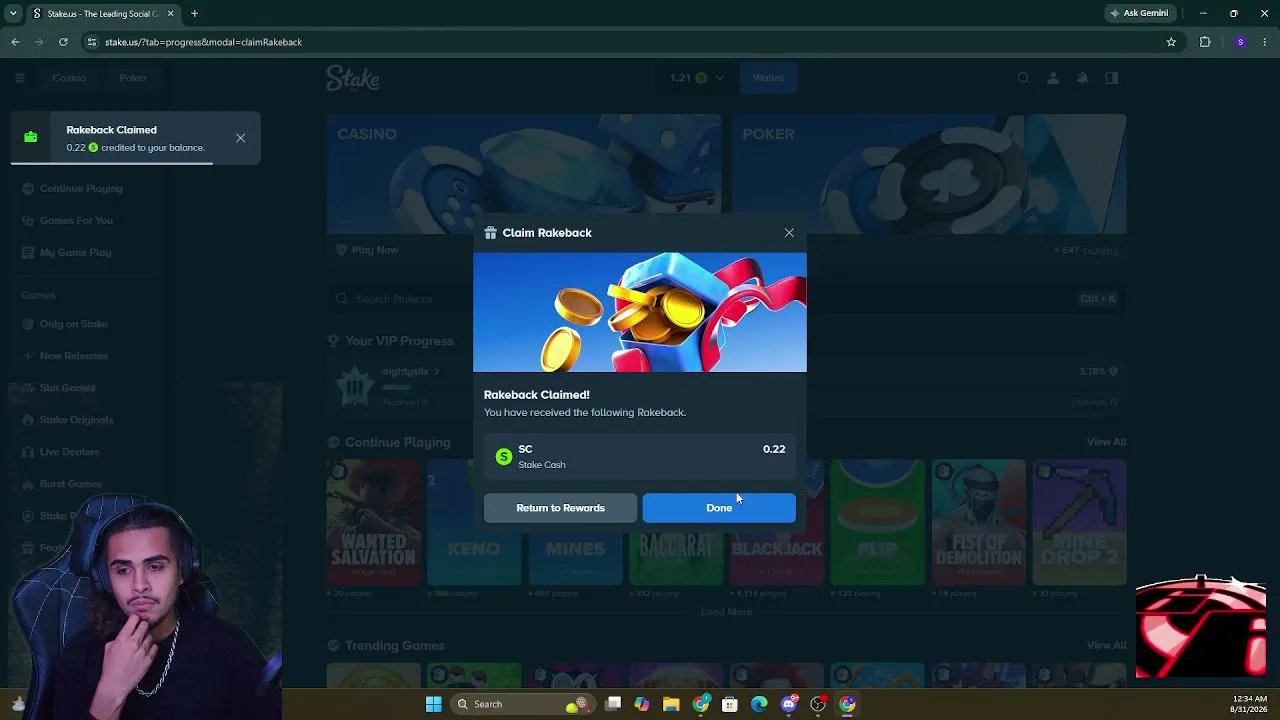This screenshot has width=1280, height=720.
Task: Select Slot Games in sidebar
Action: pyautogui.click(x=67, y=388)
